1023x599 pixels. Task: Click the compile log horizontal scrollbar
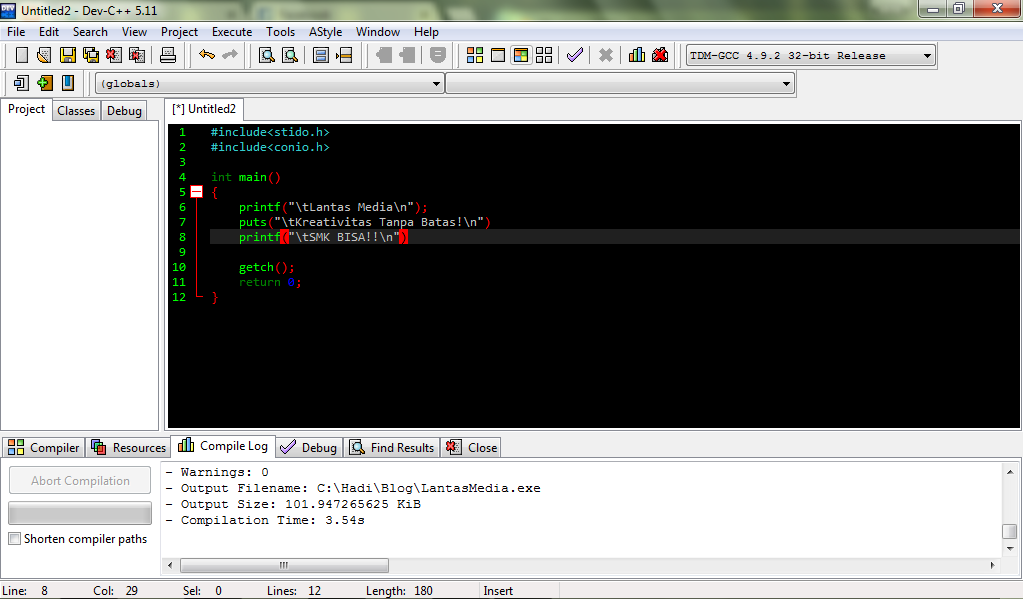pyautogui.click(x=285, y=565)
